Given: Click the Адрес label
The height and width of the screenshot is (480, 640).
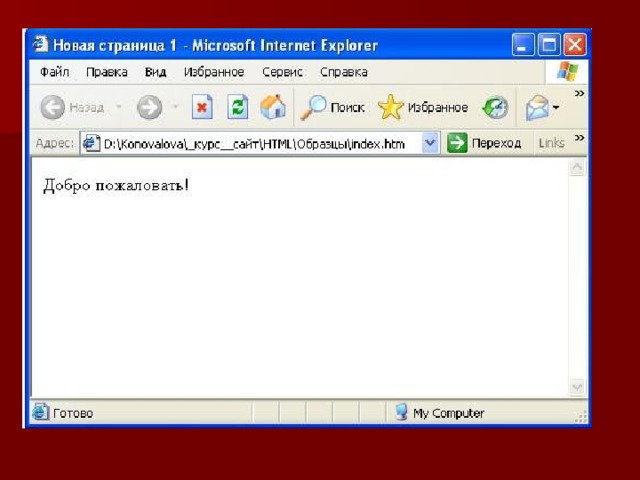Looking at the screenshot, I should click(x=55, y=143).
